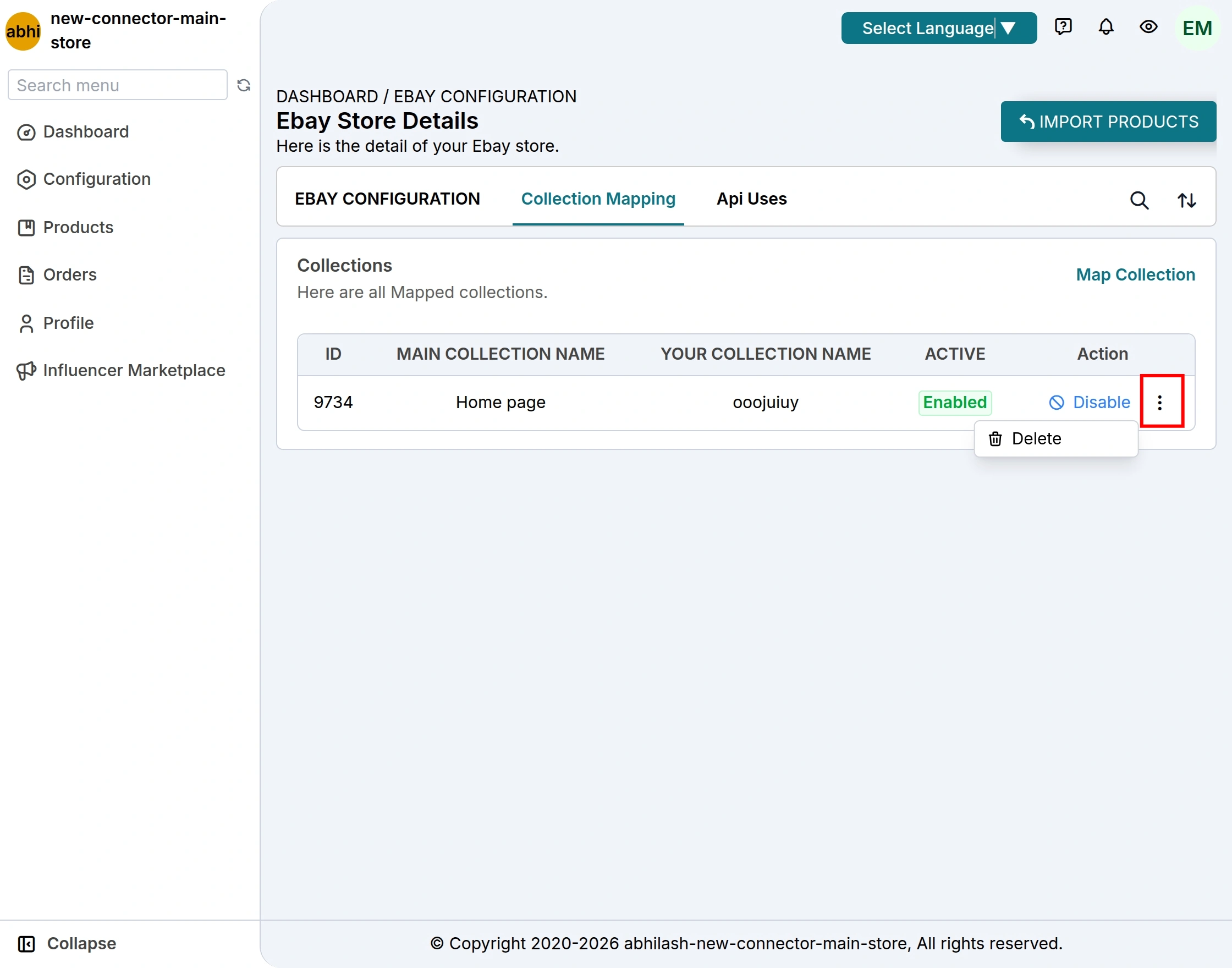This screenshot has width=1232, height=968.
Task: Open the notifications bell icon
Action: pos(1106,26)
